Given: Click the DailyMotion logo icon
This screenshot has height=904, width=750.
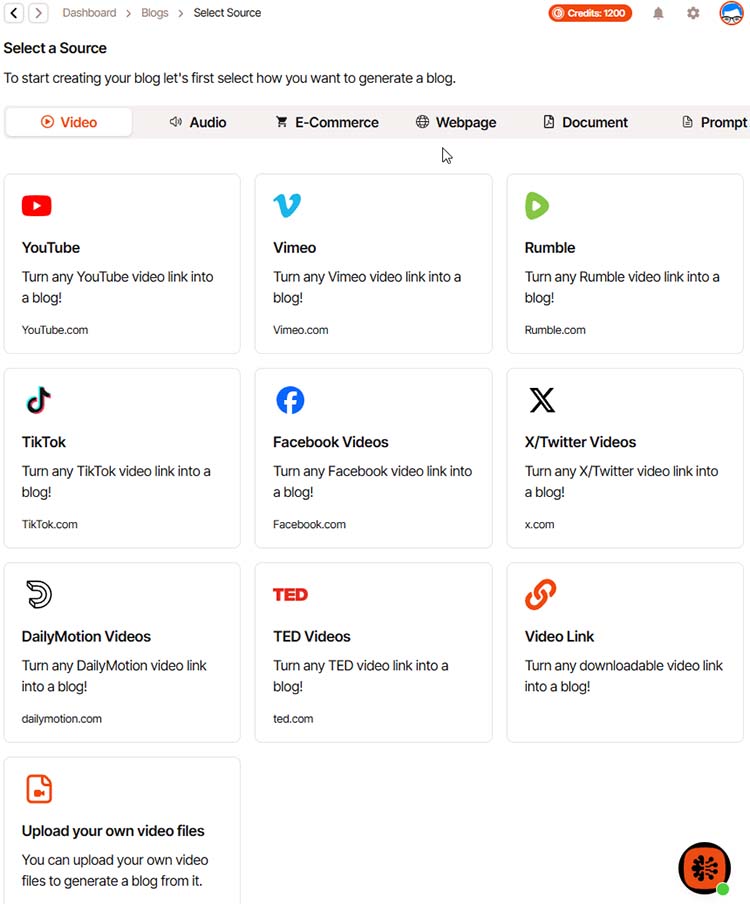Looking at the screenshot, I should pos(39,594).
